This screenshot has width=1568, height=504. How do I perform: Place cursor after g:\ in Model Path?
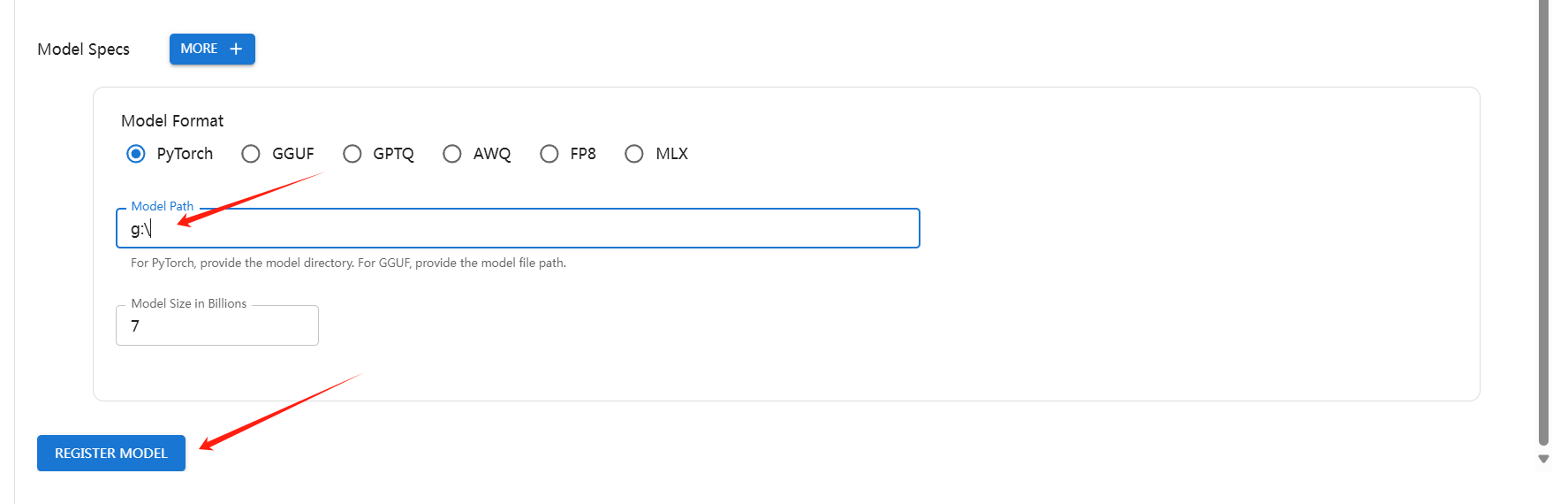pyautogui.click(x=152, y=229)
